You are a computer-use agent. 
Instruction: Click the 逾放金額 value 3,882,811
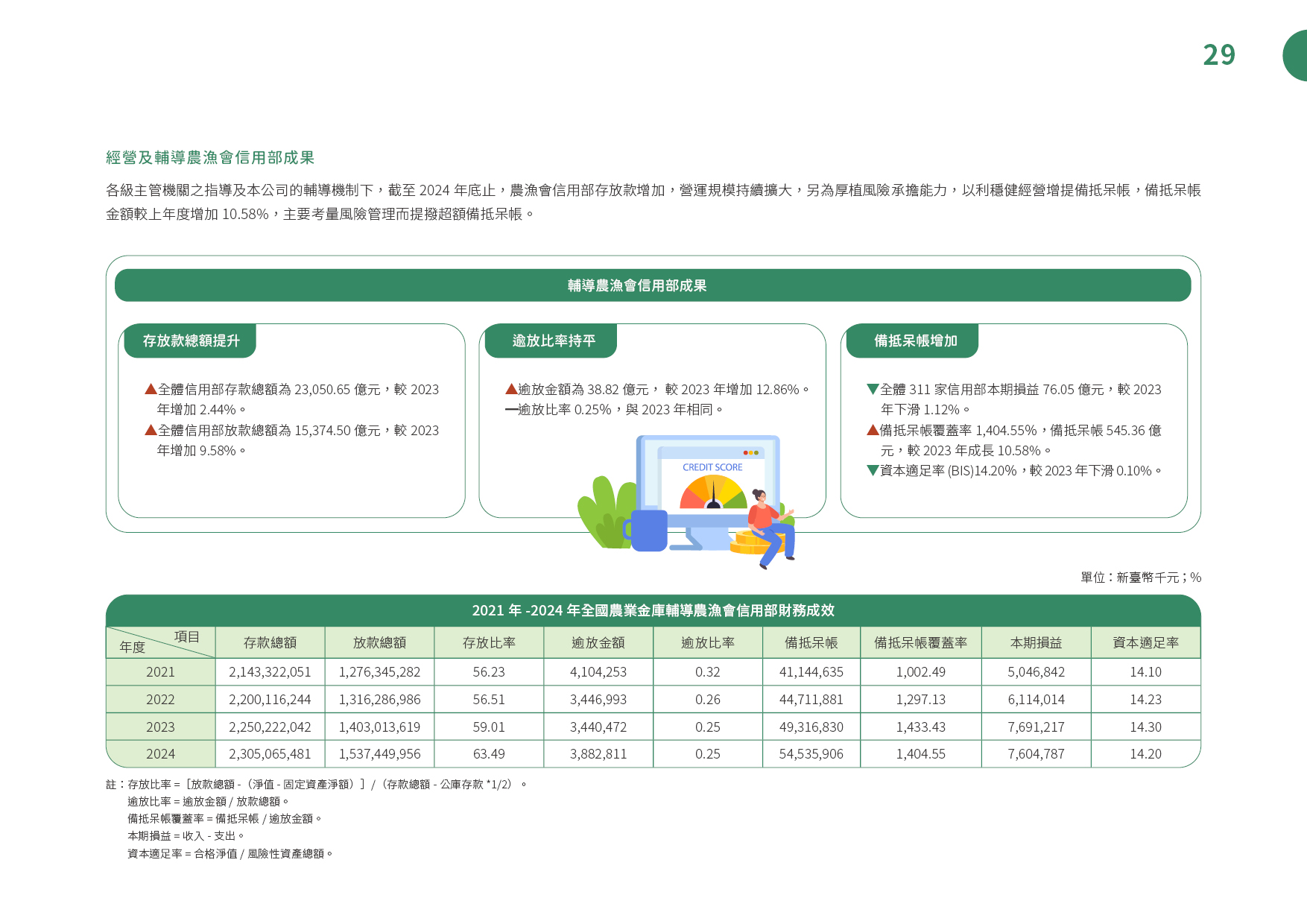[598, 754]
